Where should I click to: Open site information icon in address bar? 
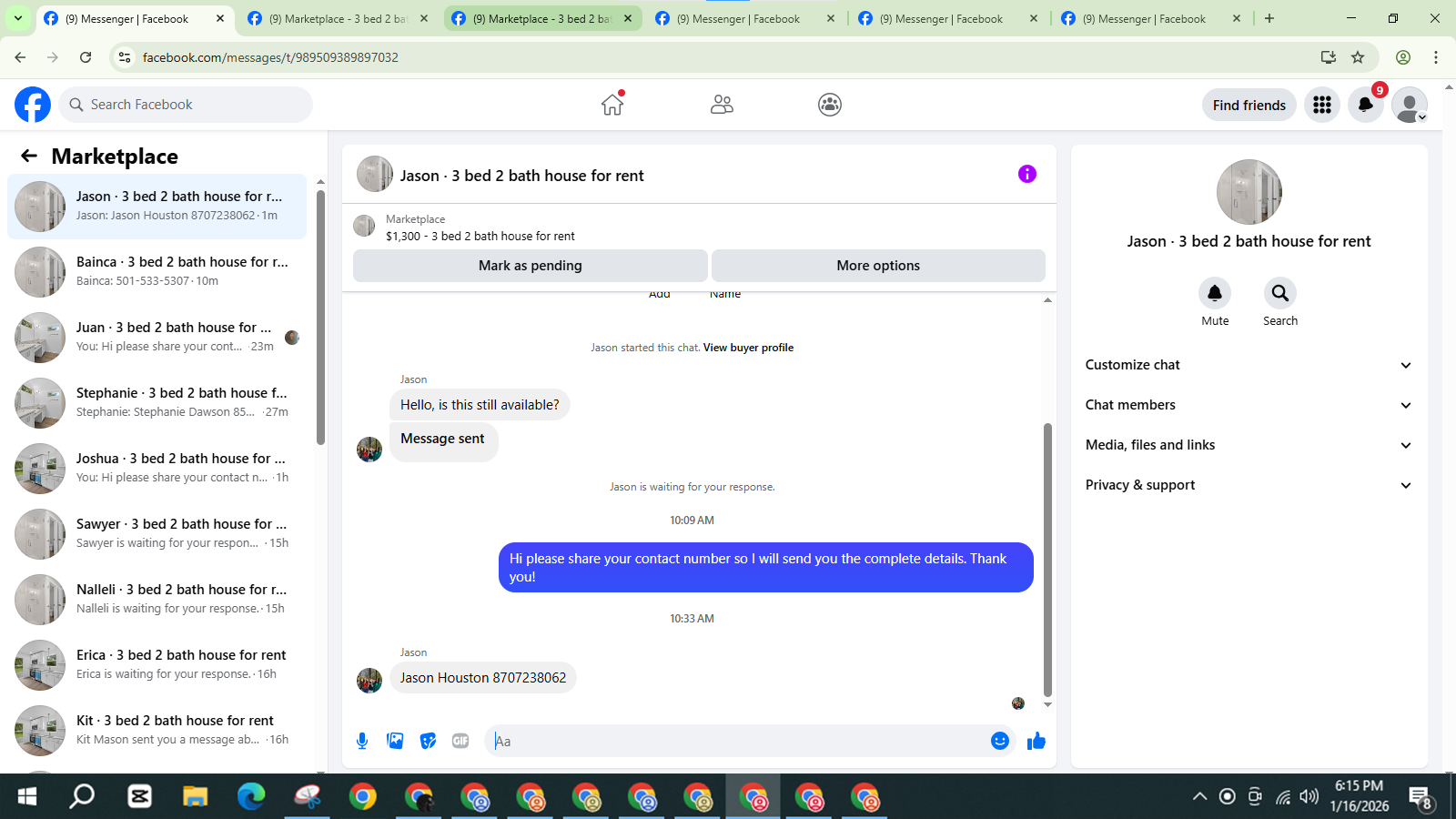(125, 57)
